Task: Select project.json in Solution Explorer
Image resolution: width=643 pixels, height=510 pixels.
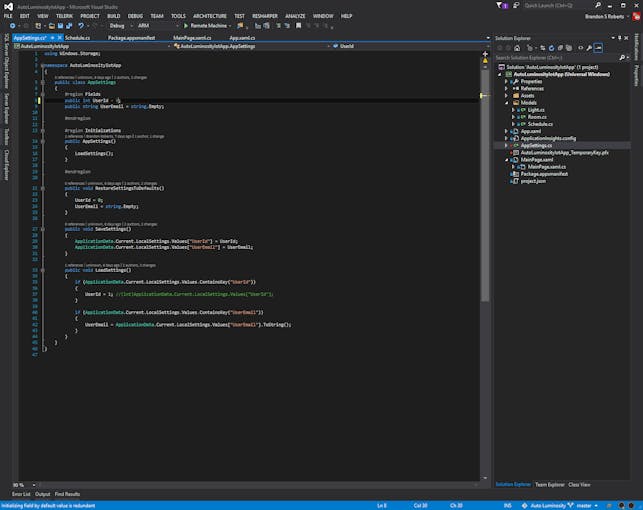Action: 533,181
